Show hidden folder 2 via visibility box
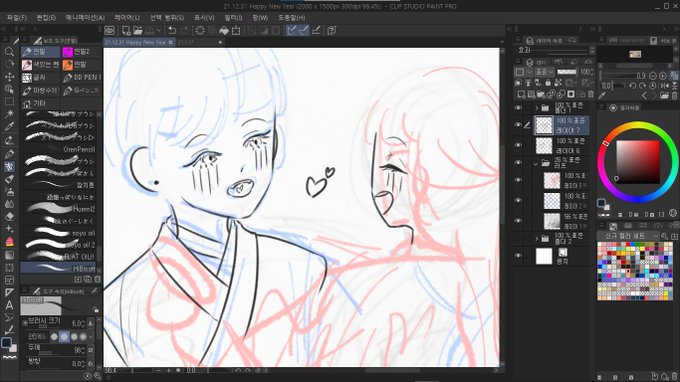 point(518,238)
